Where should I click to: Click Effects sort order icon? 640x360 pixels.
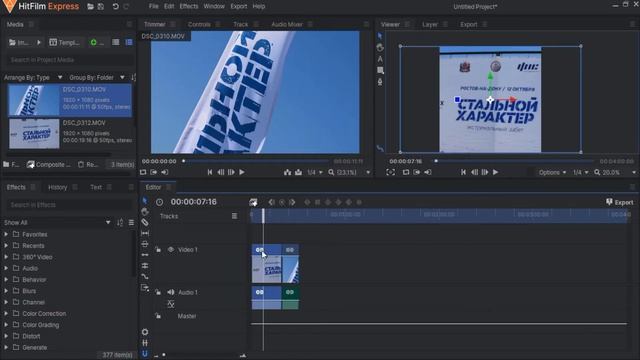coord(120,222)
